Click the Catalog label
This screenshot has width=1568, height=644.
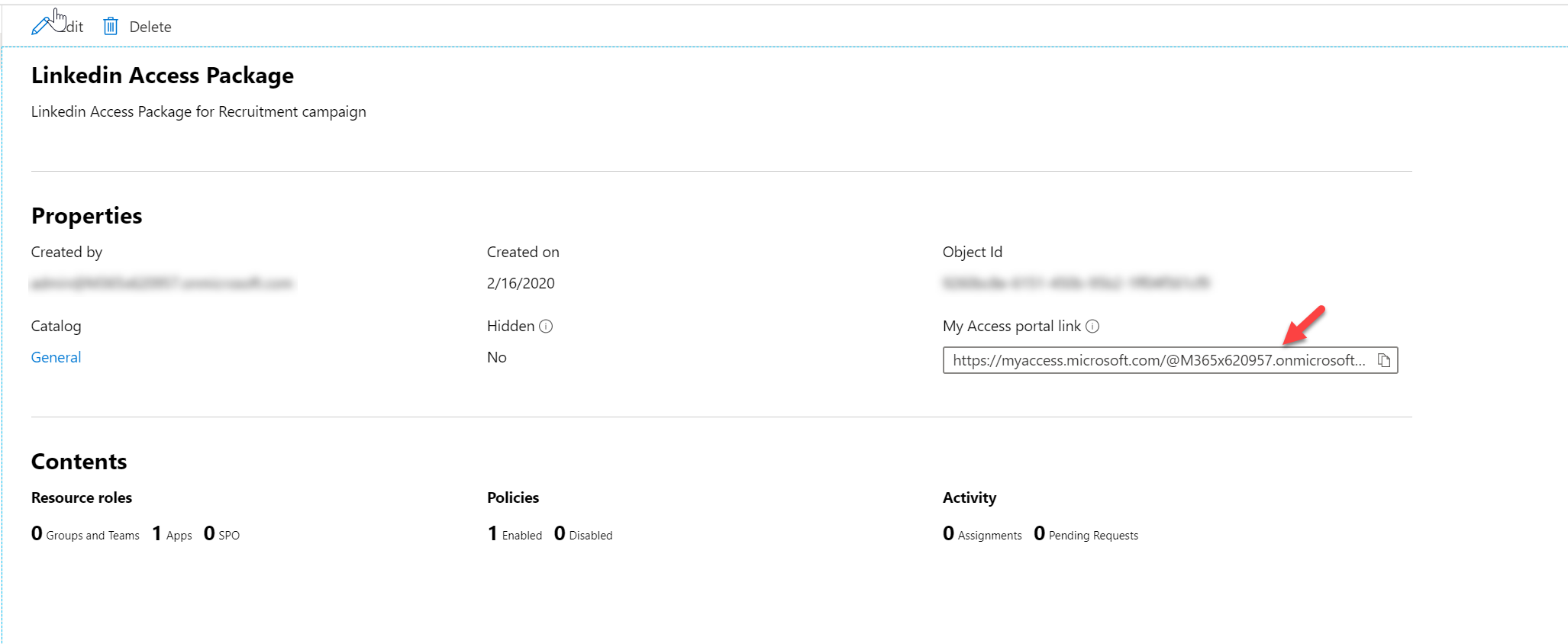click(x=56, y=326)
